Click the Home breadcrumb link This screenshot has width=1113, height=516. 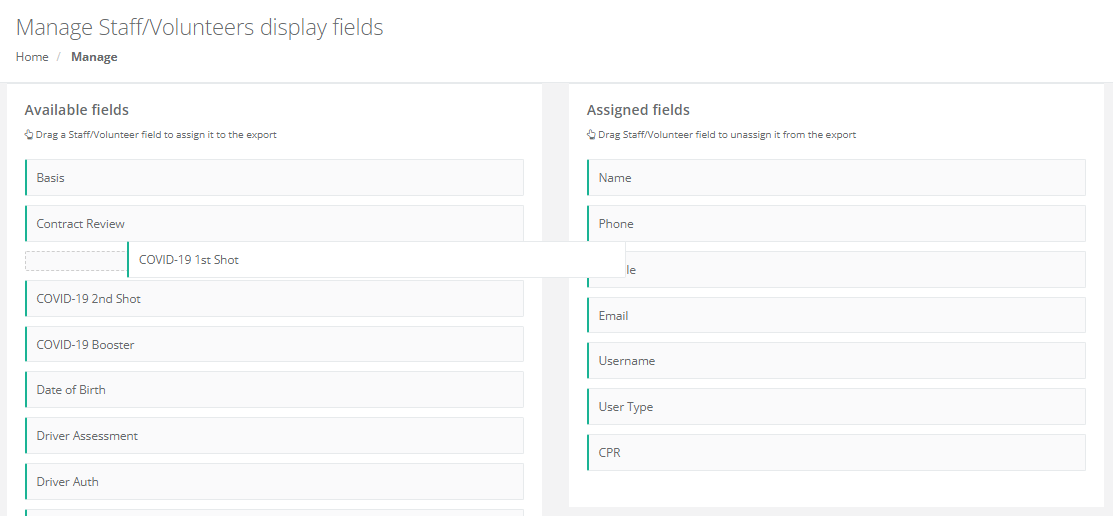tap(32, 57)
